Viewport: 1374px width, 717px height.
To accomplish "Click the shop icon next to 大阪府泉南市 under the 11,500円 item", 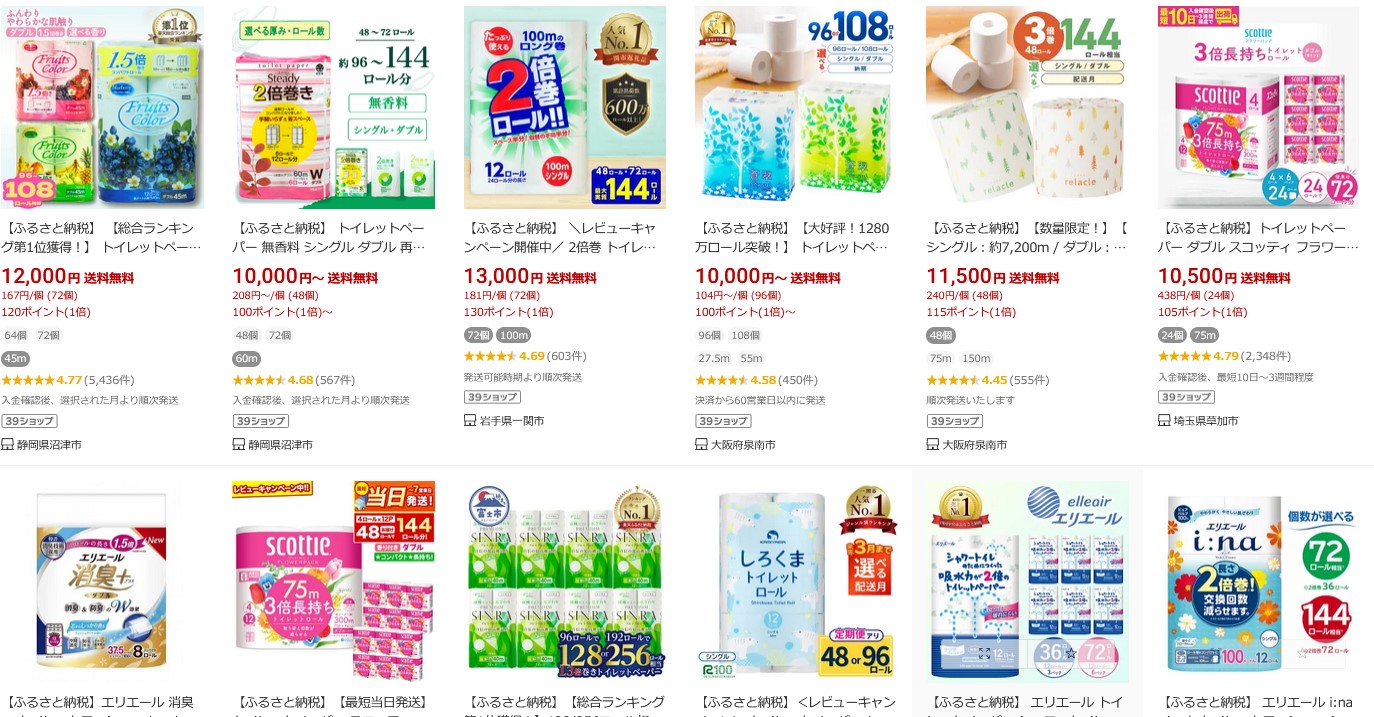I will point(933,444).
